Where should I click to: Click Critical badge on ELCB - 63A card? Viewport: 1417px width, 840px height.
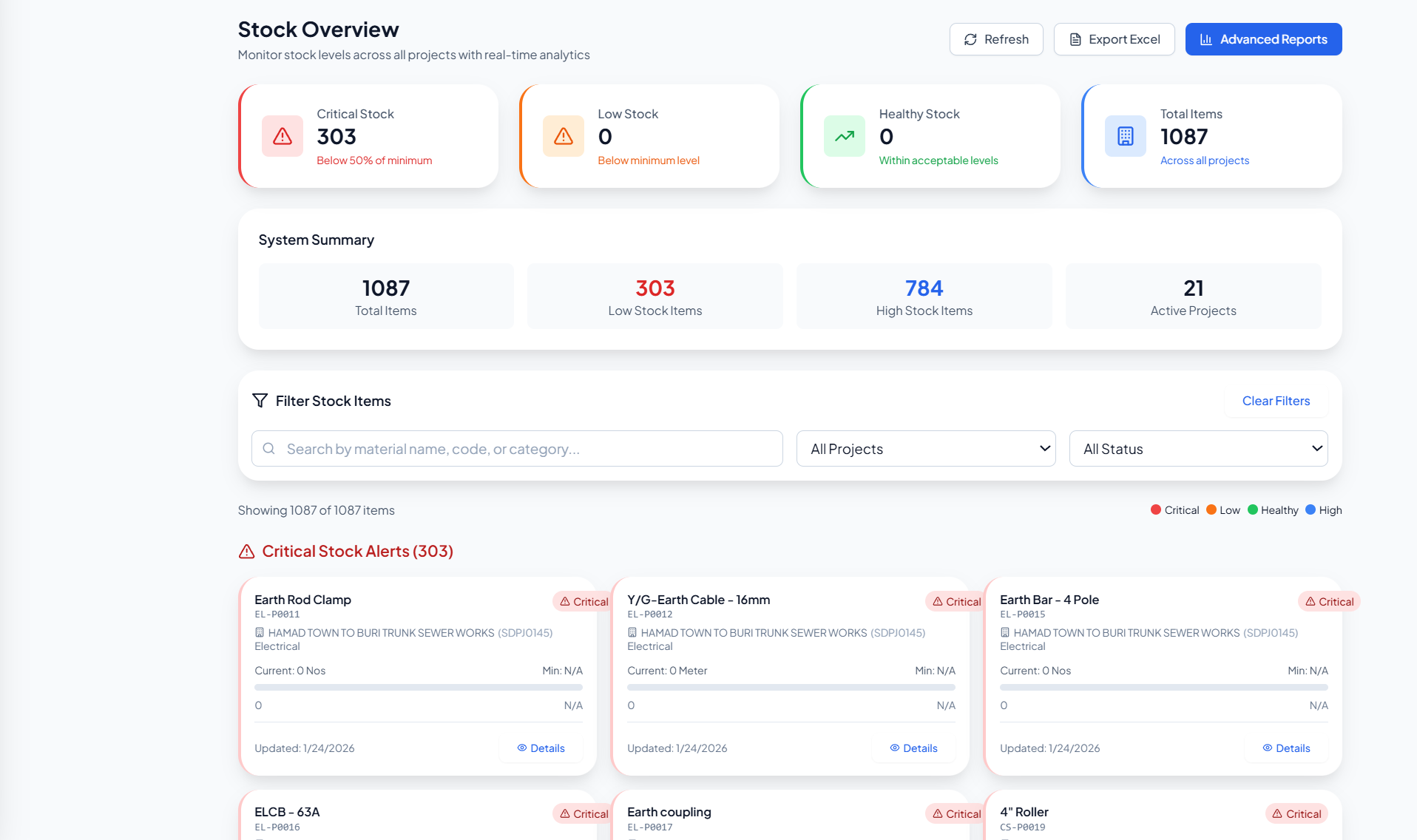(584, 814)
